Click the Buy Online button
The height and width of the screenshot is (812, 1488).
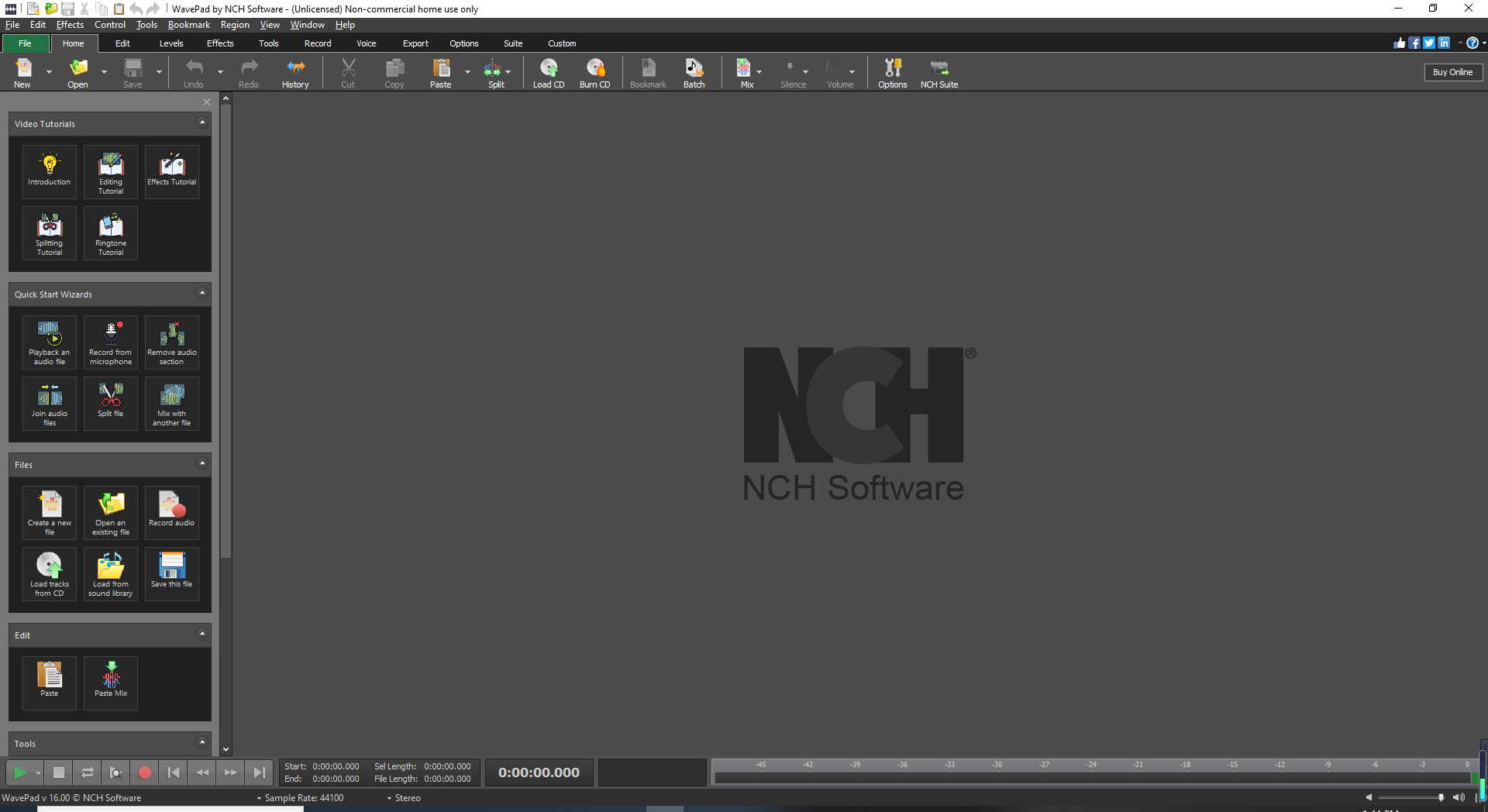[x=1453, y=72]
